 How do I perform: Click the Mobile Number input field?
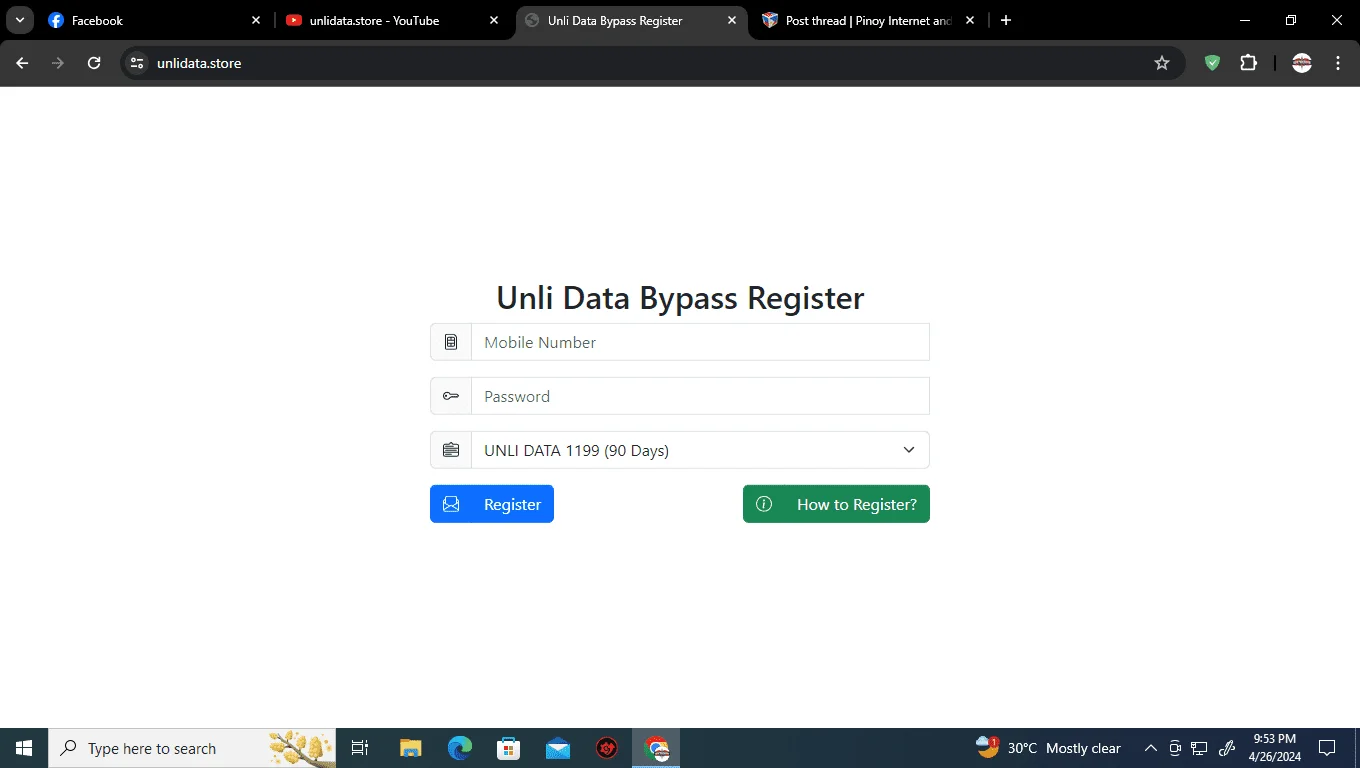[x=700, y=342]
